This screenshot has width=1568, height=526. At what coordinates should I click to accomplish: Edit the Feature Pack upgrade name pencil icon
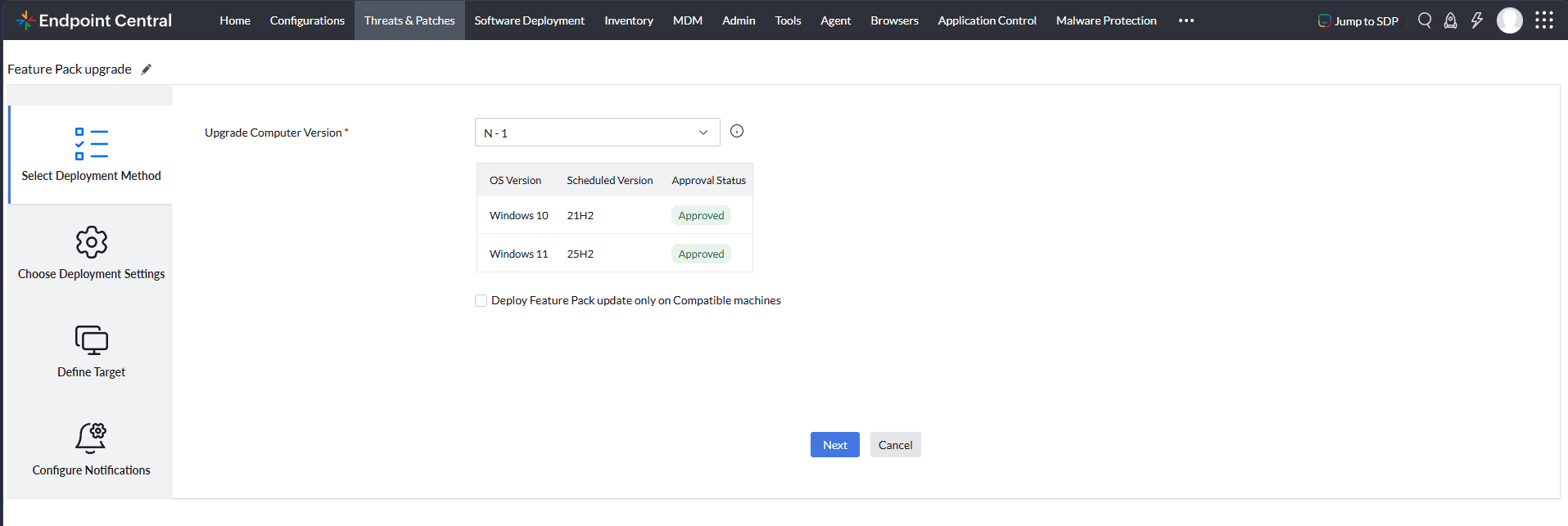click(x=147, y=70)
